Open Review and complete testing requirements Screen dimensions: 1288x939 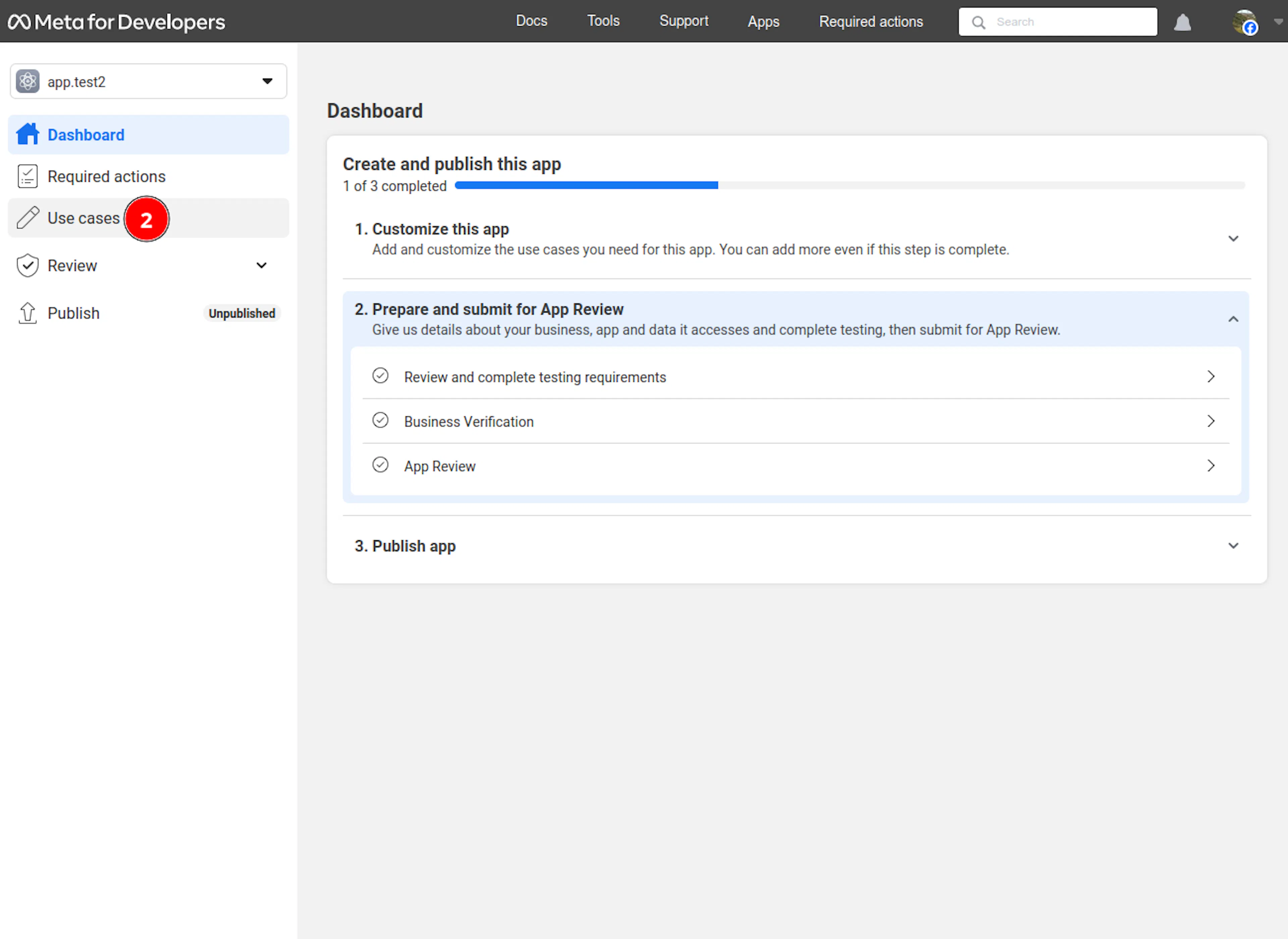click(x=796, y=376)
